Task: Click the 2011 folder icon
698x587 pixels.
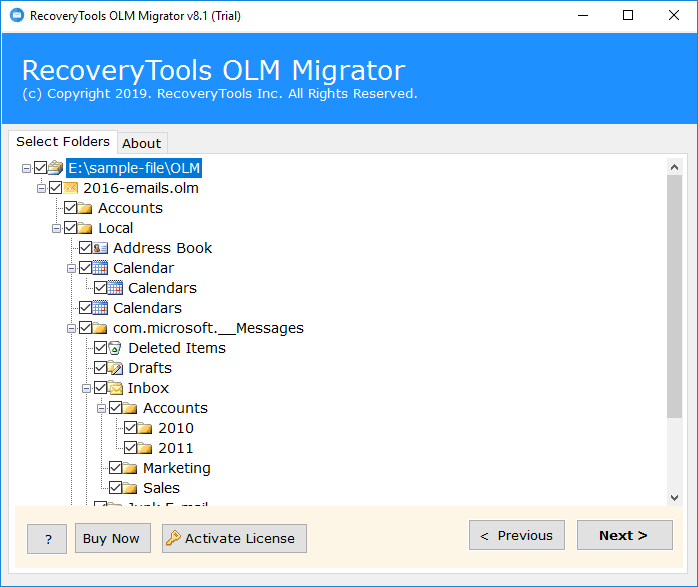Action: coord(145,448)
